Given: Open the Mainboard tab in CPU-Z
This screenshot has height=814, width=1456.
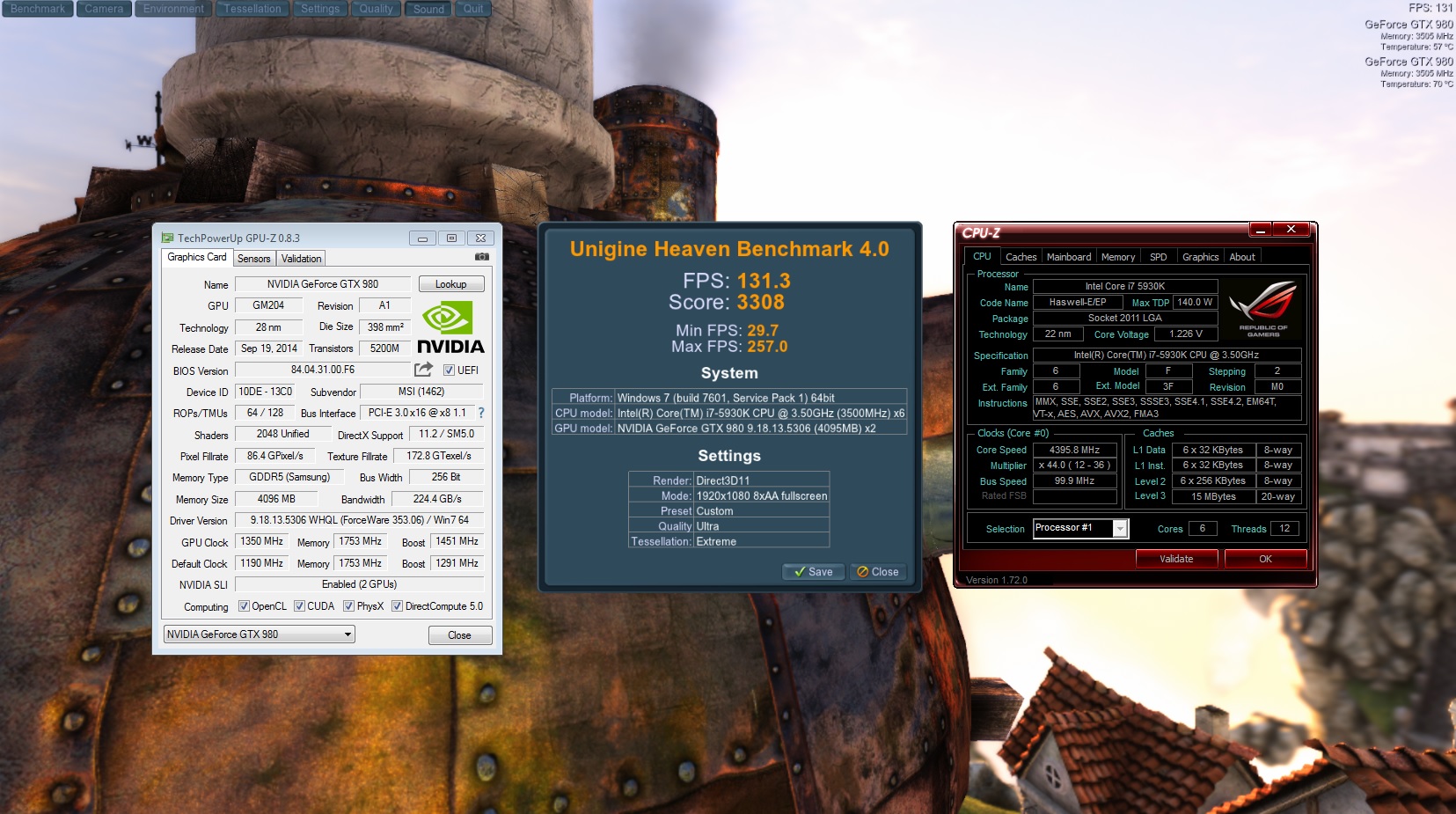Looking at the screenshot, I should point(1069,257).
